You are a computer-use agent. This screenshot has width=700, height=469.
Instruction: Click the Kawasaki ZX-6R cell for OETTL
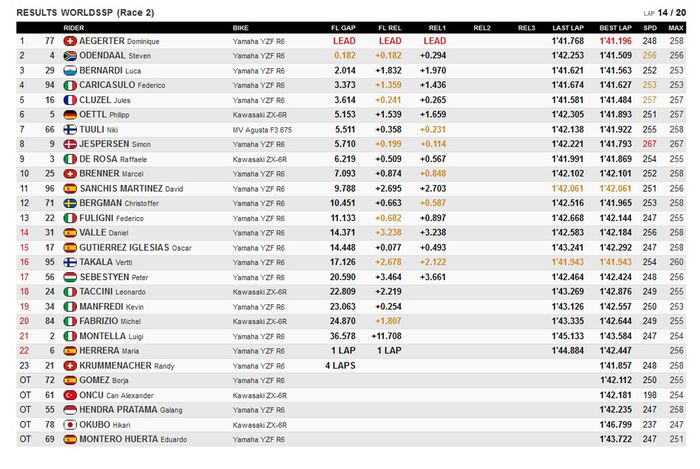coord(259,115)
